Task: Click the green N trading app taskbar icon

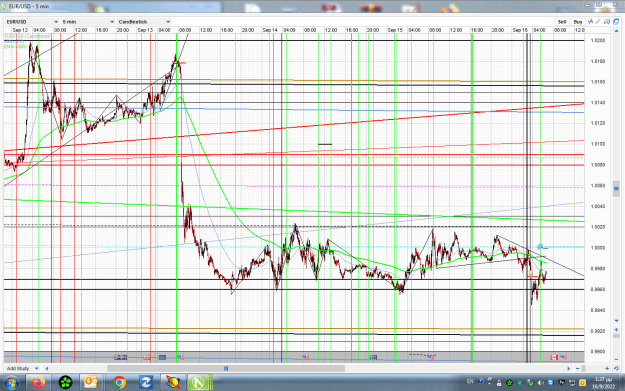Action: coord(199,383)
